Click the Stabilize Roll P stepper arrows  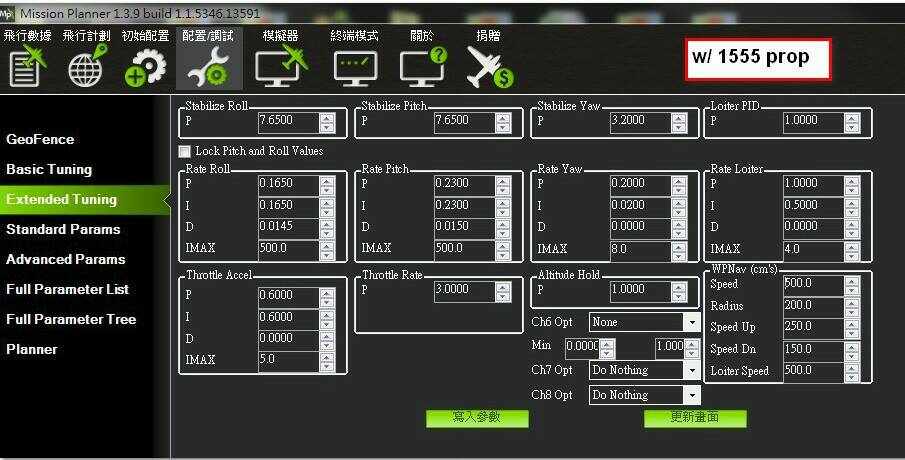[x=327, y=121]
